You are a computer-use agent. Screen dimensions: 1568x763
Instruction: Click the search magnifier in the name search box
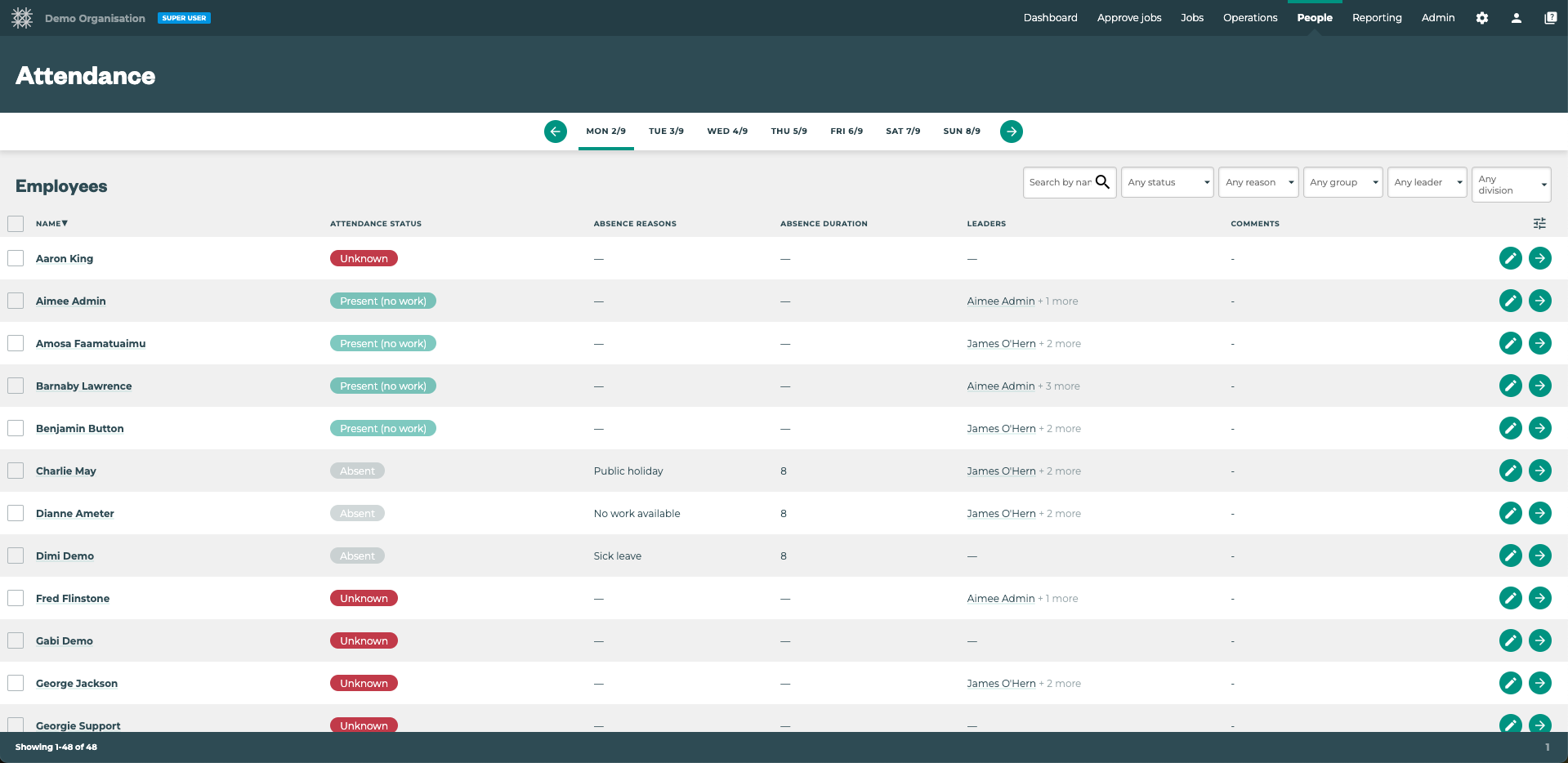(1104, 181)
